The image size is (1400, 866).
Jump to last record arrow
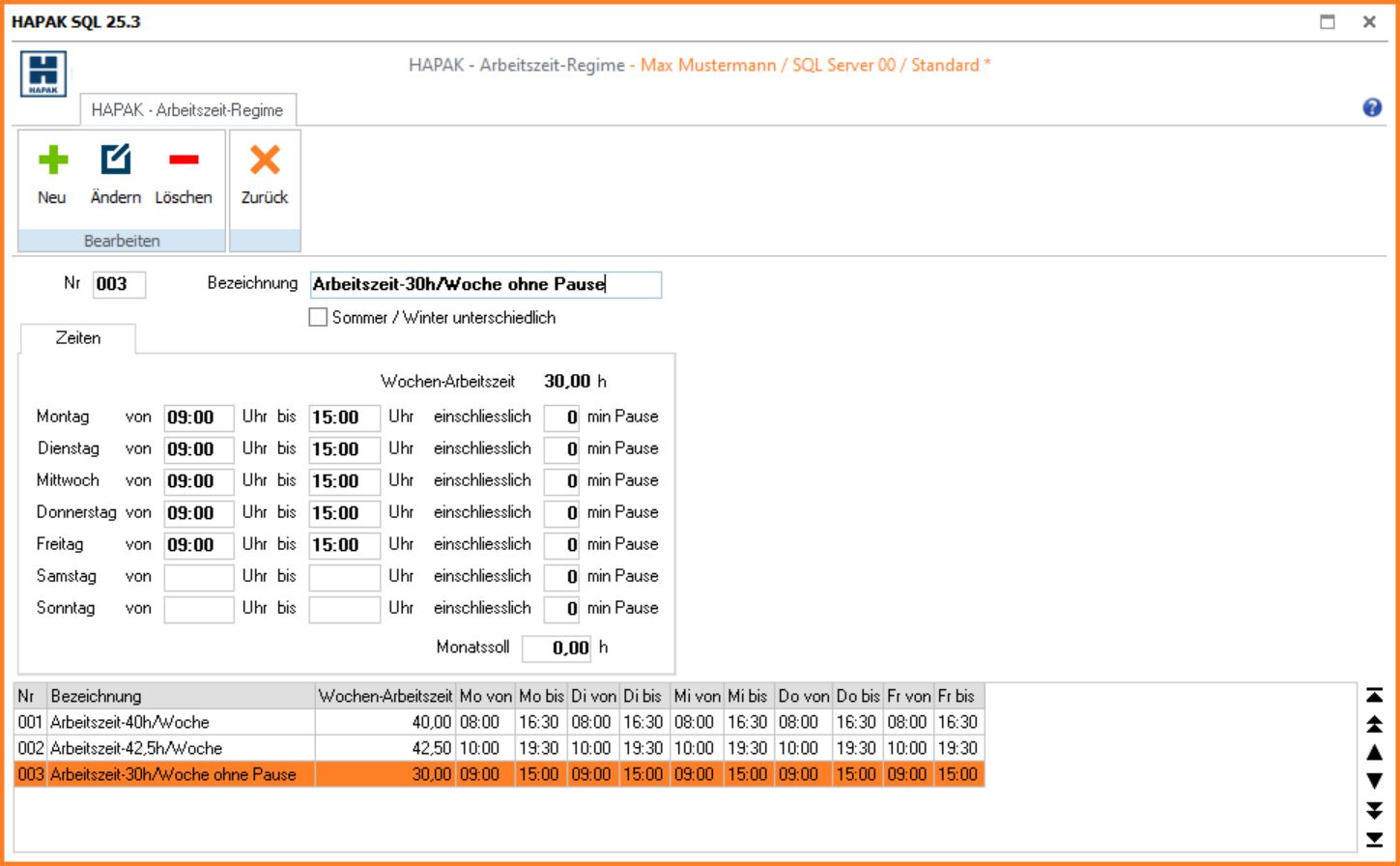coord(1374,839)
